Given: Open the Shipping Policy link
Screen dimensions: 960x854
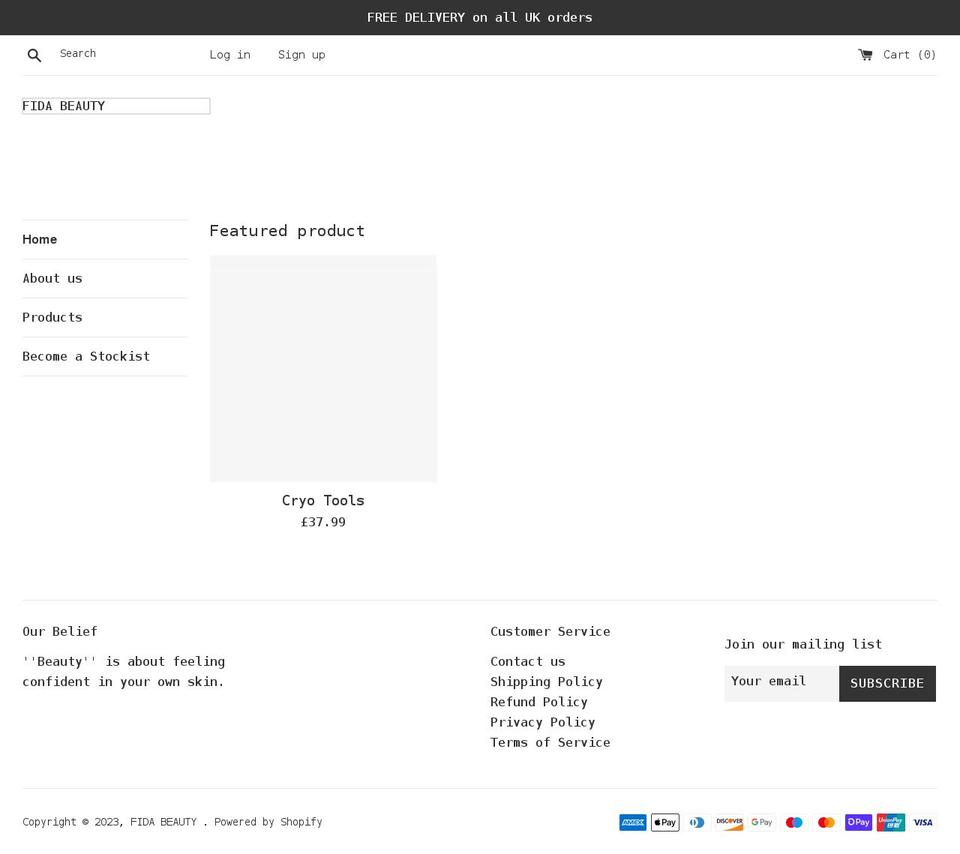Looking at the screenshot, I should pyautogui.click(x=547, y=681).
